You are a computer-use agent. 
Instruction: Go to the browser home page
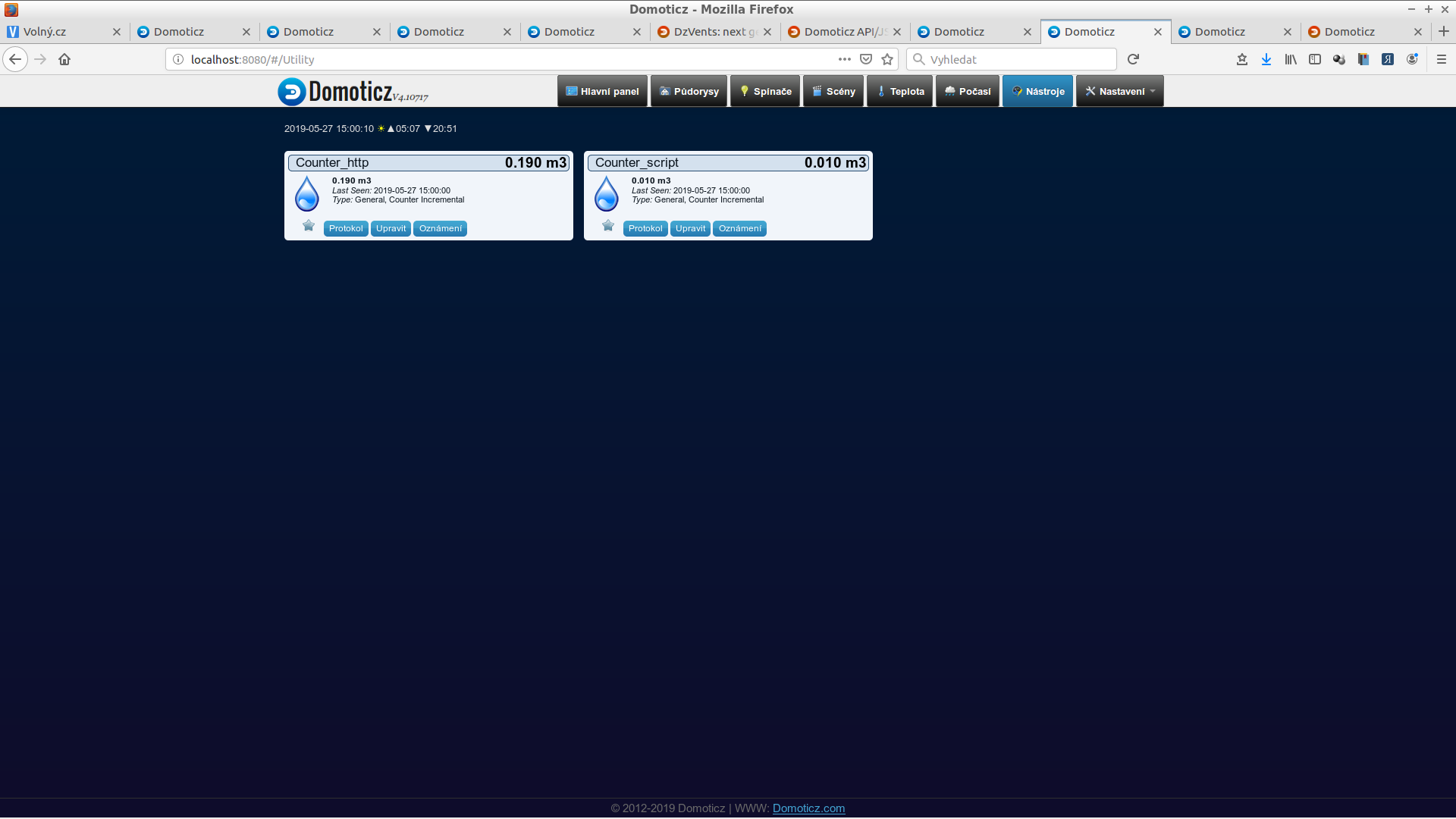[64, 59]
